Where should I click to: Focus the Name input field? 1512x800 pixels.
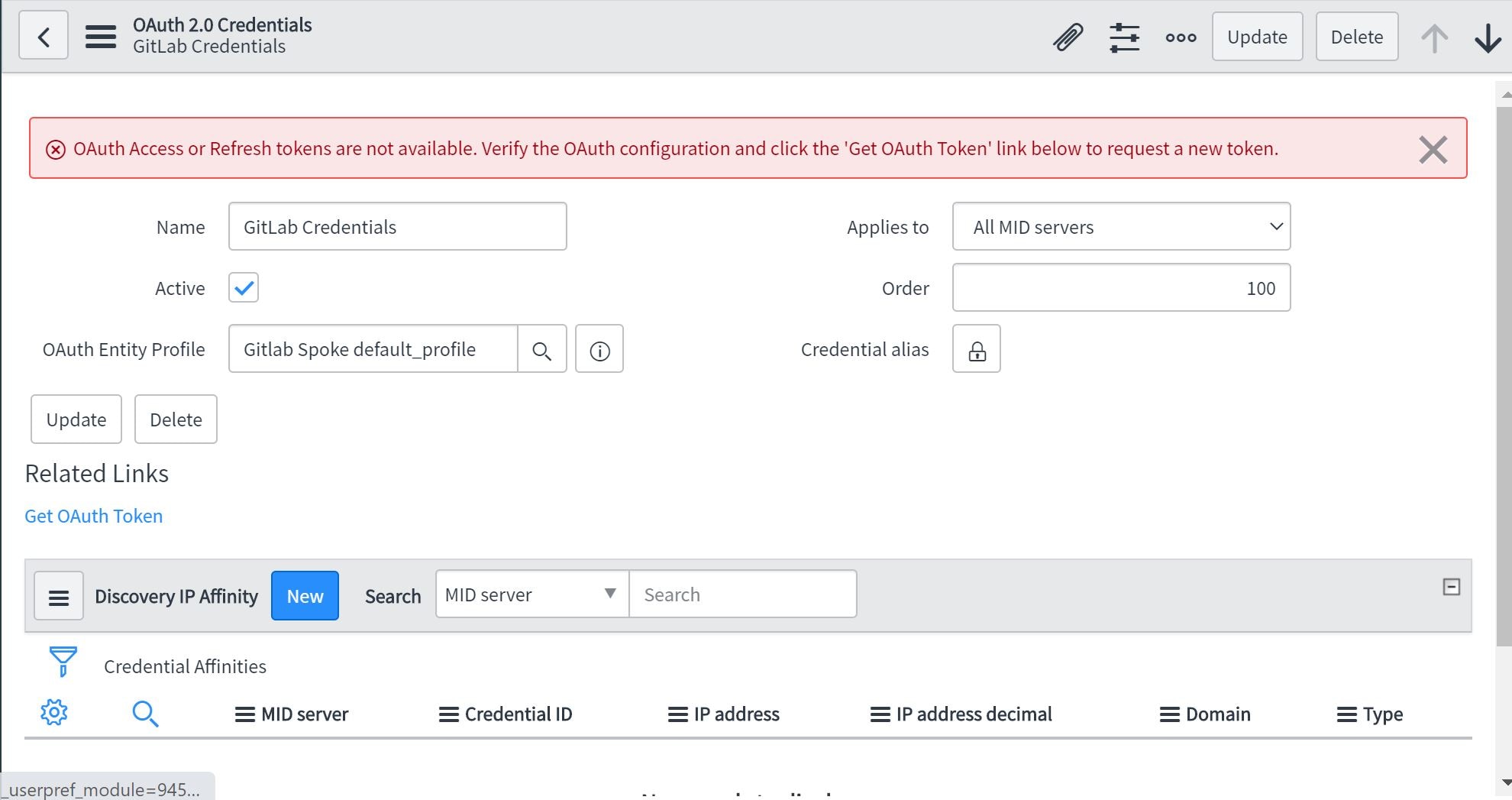(x=397, y=227)
